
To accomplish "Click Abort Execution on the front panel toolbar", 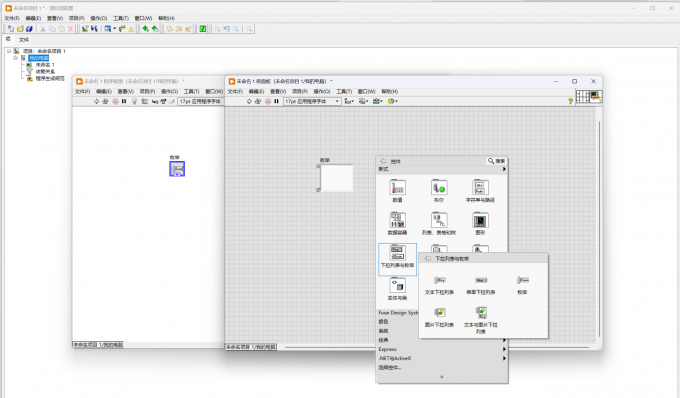I will pos(268,101).
